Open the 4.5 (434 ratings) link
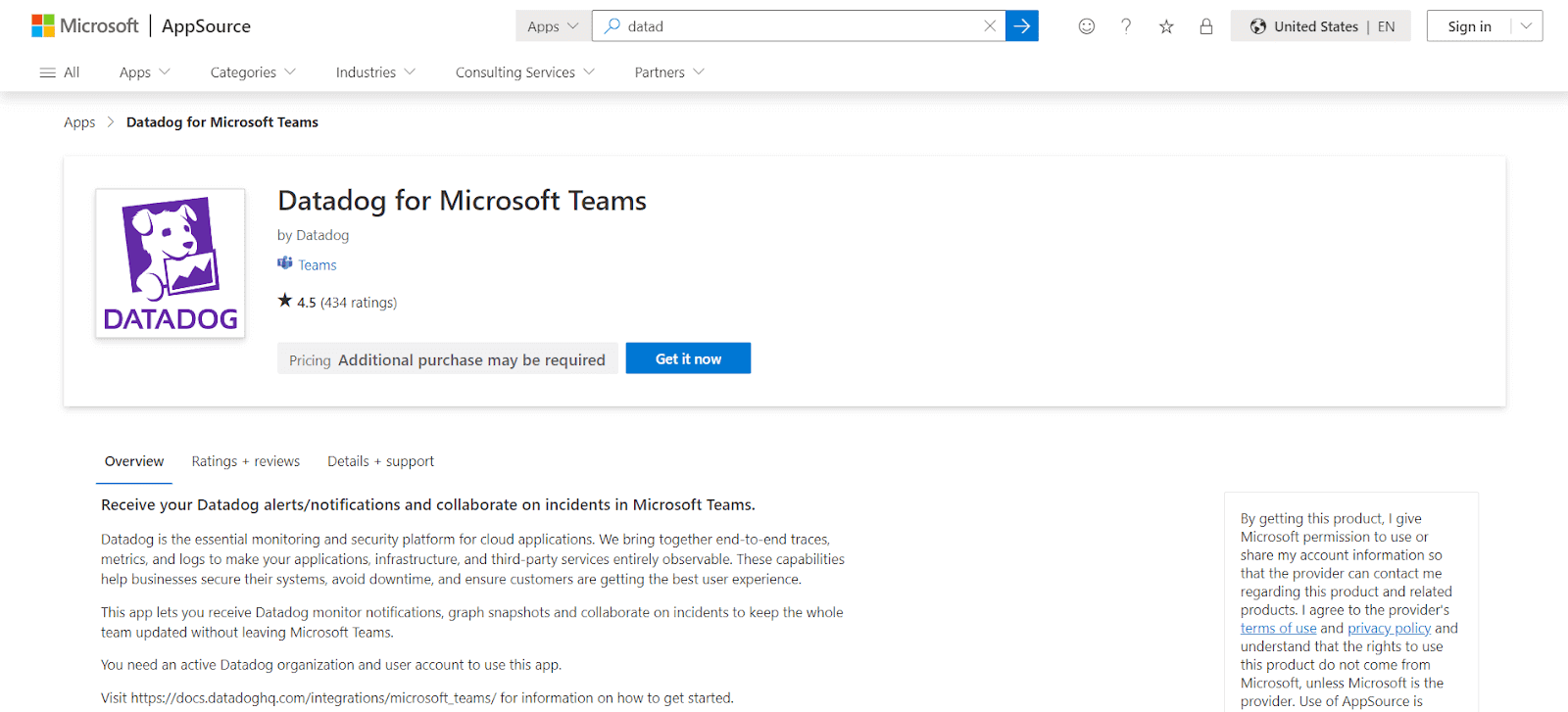 pyautogui.click(x=347, y=303)
